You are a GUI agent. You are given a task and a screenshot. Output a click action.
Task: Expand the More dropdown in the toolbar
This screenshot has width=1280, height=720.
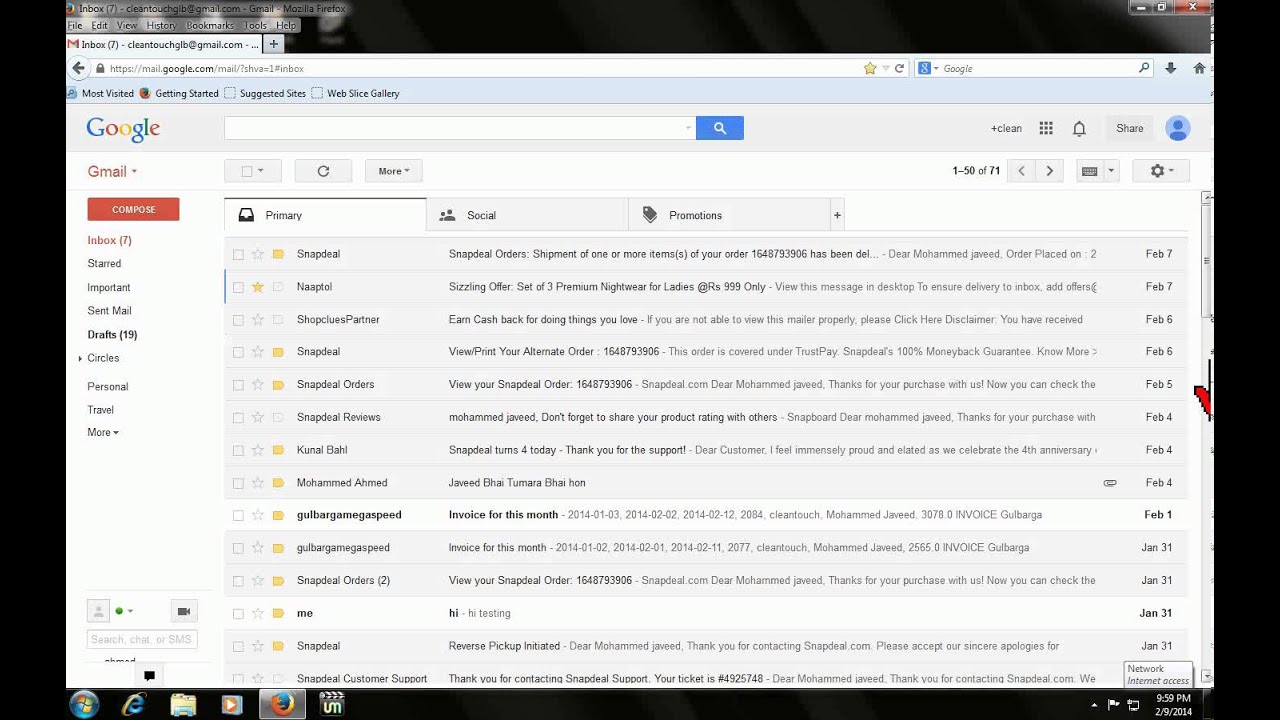click(x=392, y=170)
